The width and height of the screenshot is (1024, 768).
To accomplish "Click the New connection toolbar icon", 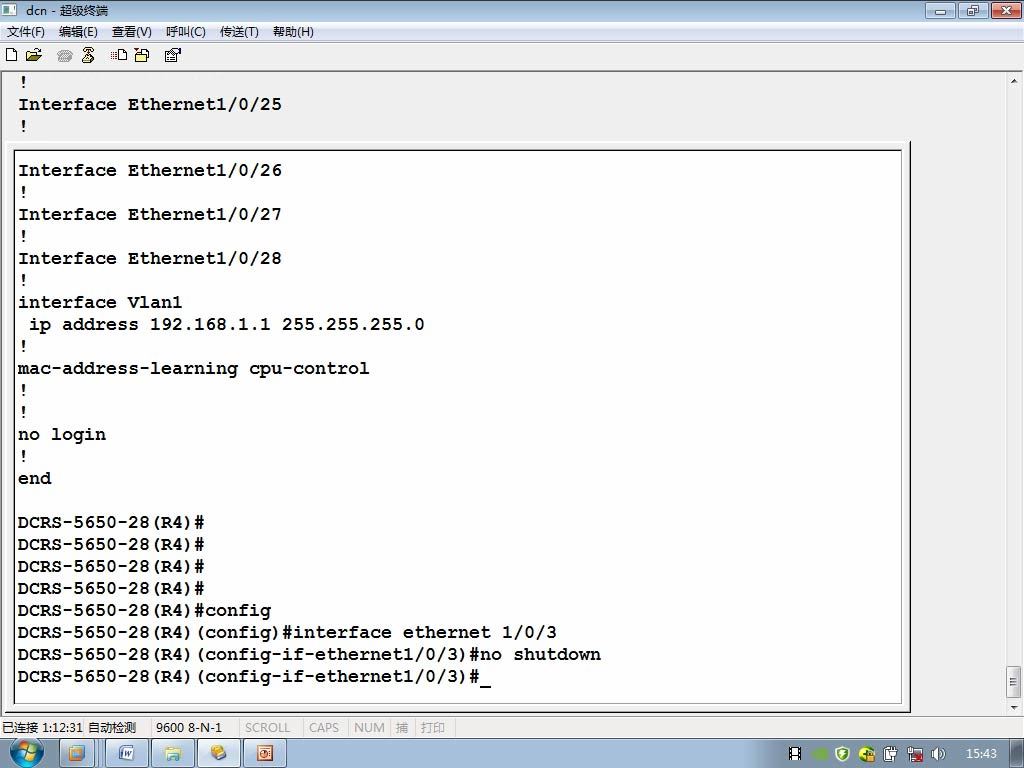I will pos(11,55).
